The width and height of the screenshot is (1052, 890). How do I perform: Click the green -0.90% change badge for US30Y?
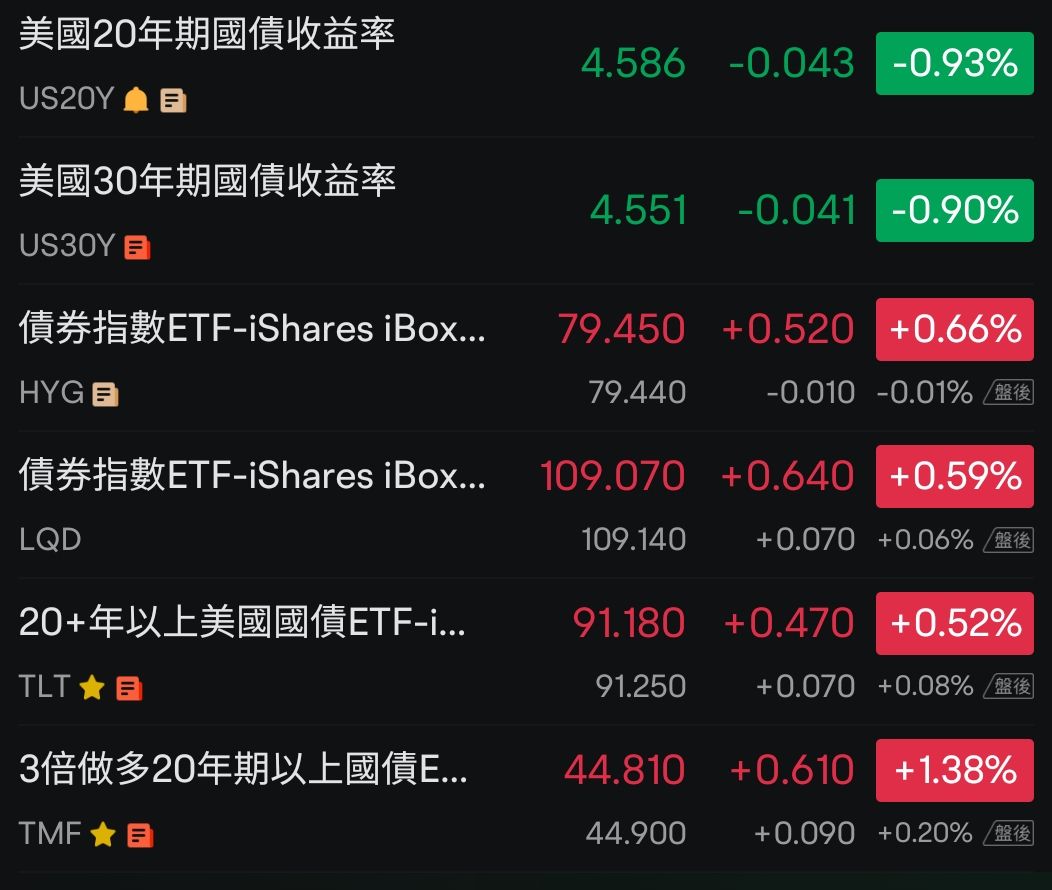coord(954,210)
